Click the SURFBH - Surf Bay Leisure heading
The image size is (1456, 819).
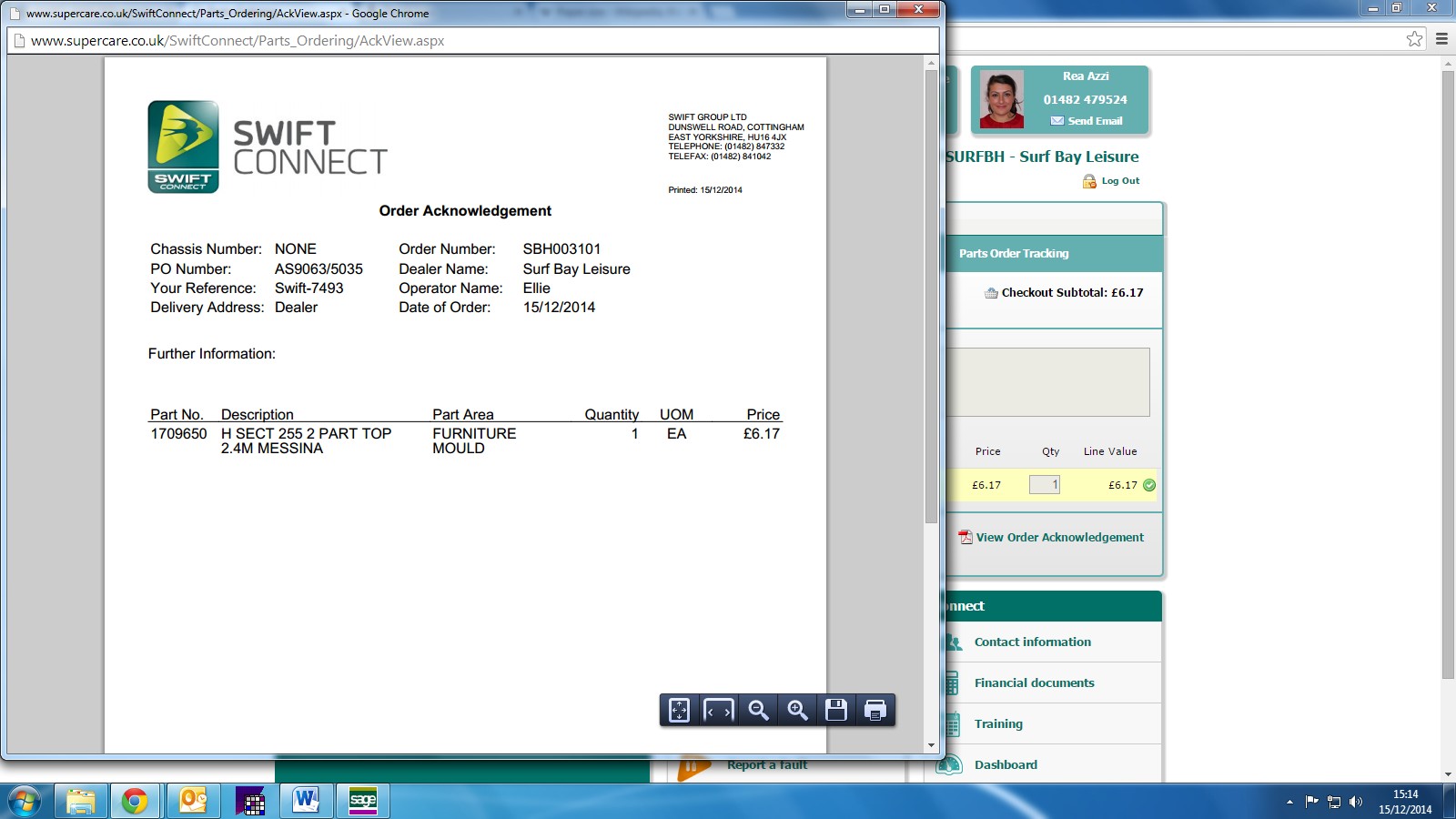[1043, 157]
